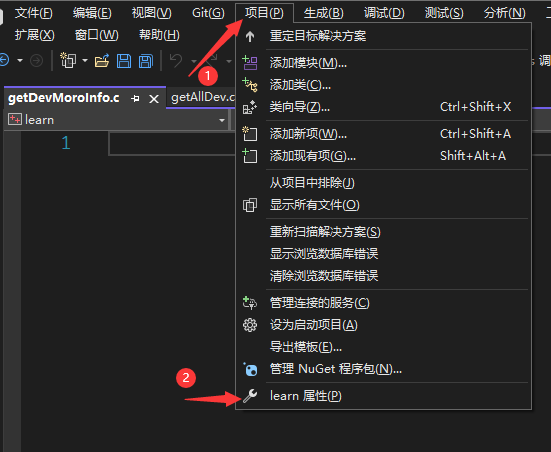This screenshot has height=452, width=551.
Task: Click the 项目(P) menu header
Action: [x=264, y=13]
